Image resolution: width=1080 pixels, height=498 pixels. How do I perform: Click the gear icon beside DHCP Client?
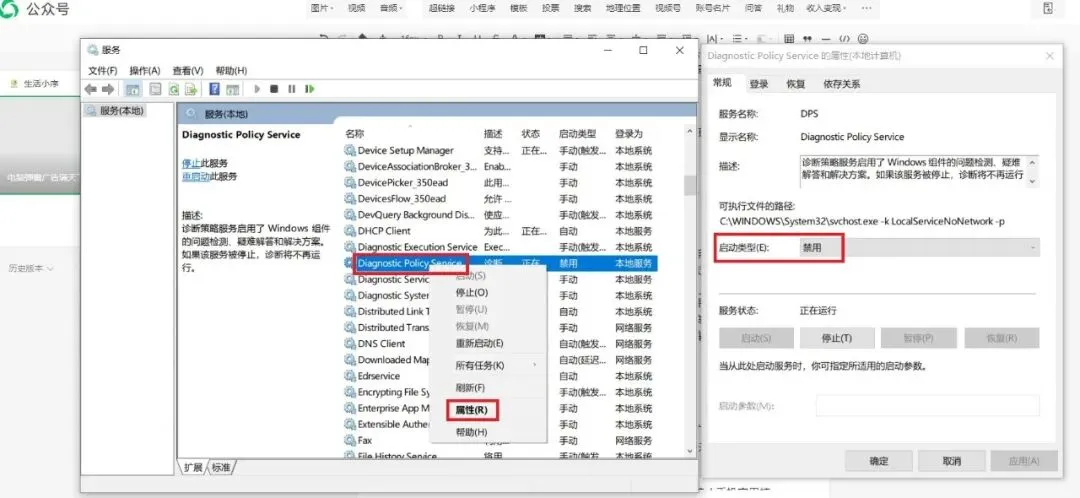350,231
